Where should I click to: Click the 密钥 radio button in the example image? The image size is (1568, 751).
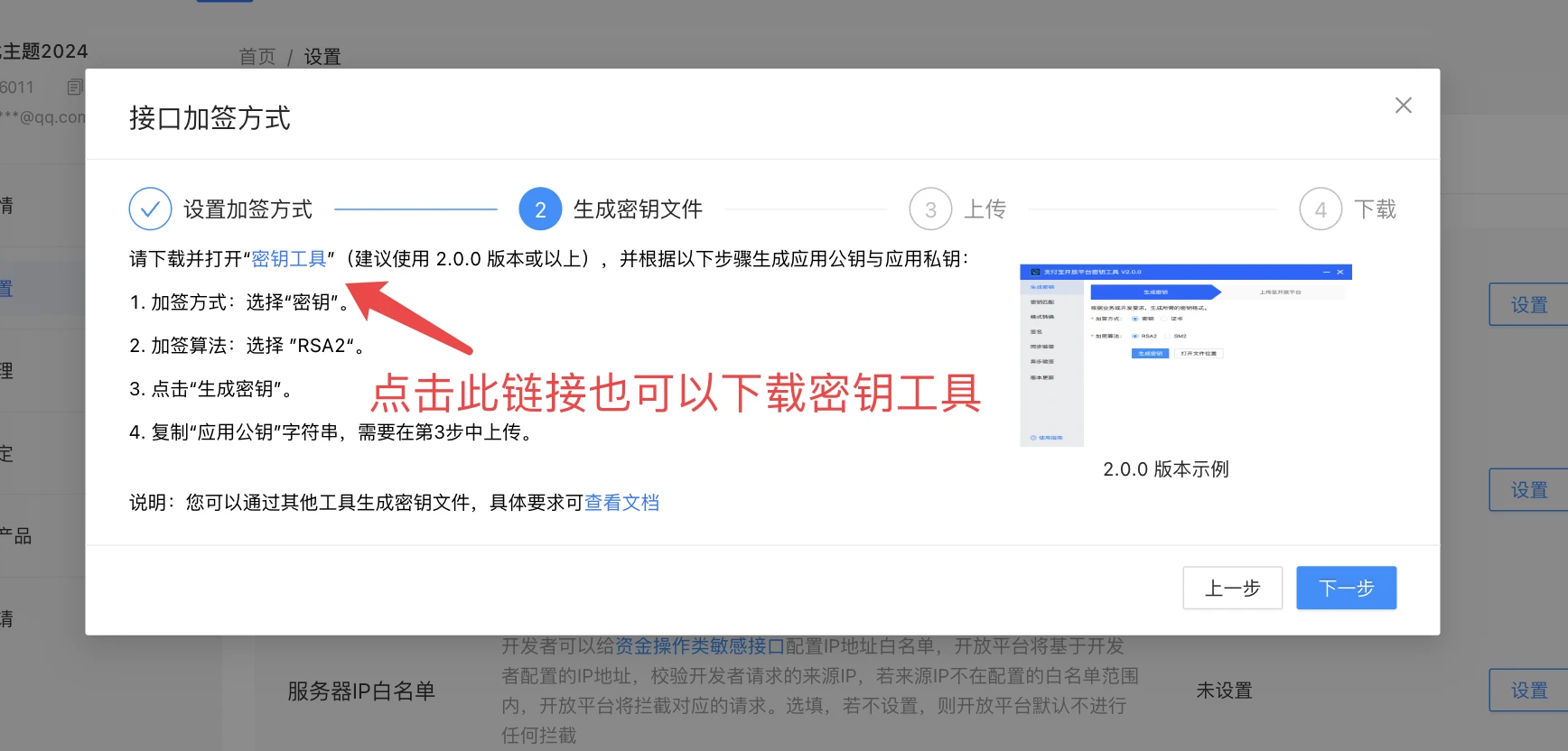(x=1135, y=319)
